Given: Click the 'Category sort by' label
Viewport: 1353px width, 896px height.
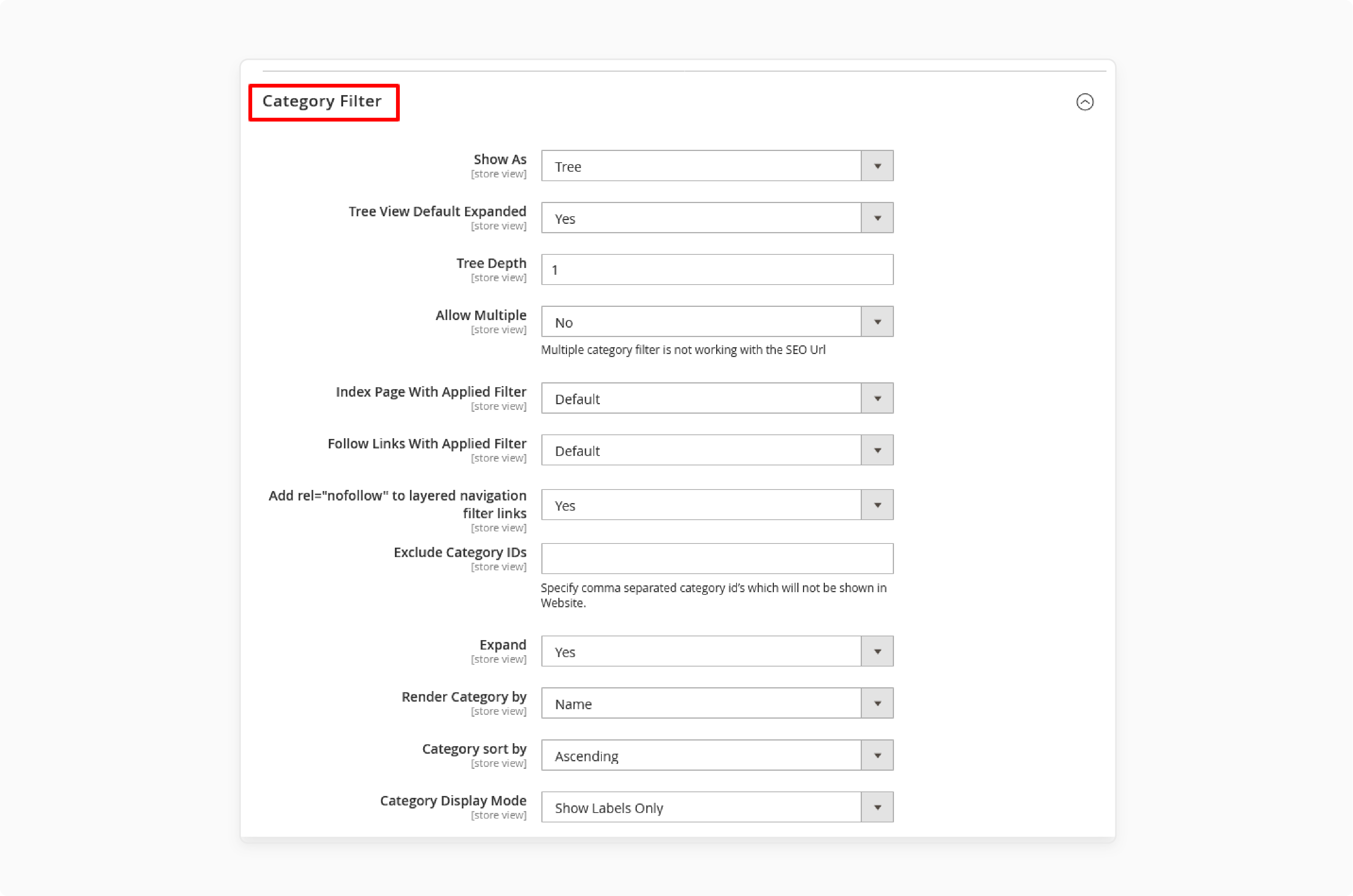Looking at the screenshot, I should [474, 749].
